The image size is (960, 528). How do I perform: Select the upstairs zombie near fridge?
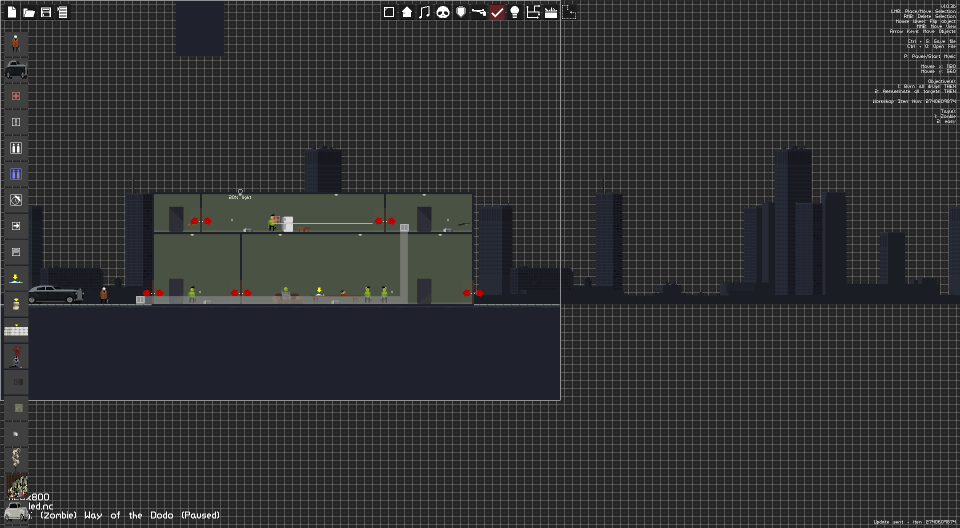pos(272,222)
